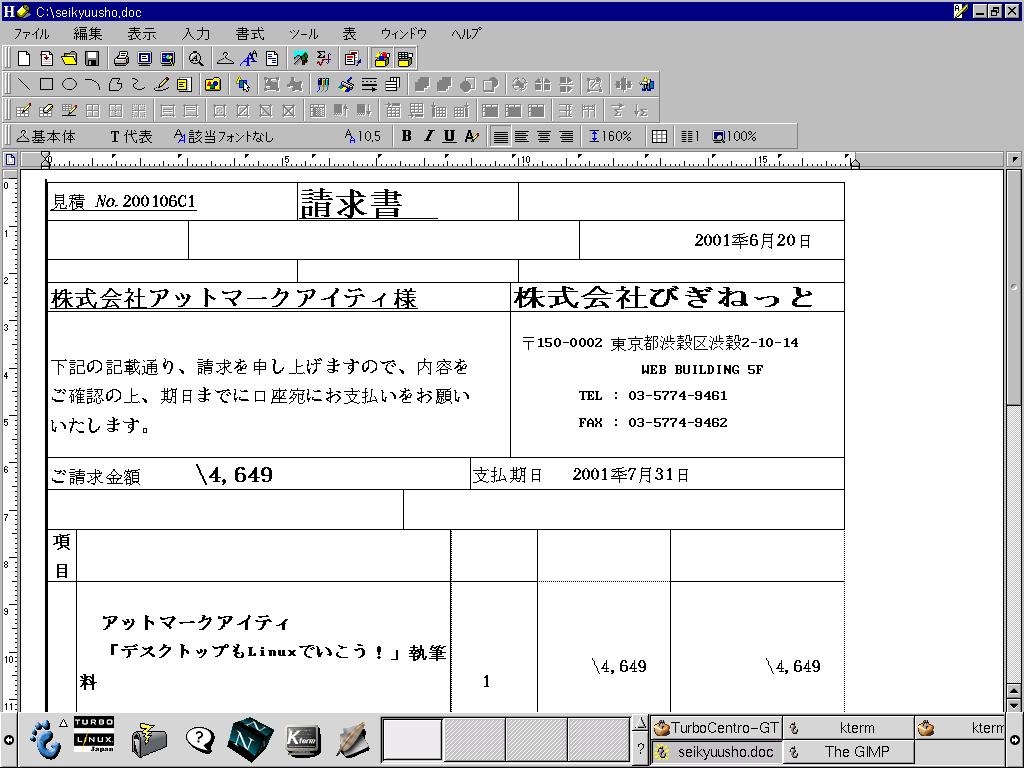The height and width of the screenshot is (768, 1024).
Task: Create a new blank document
Action: (x=24, y=59)
